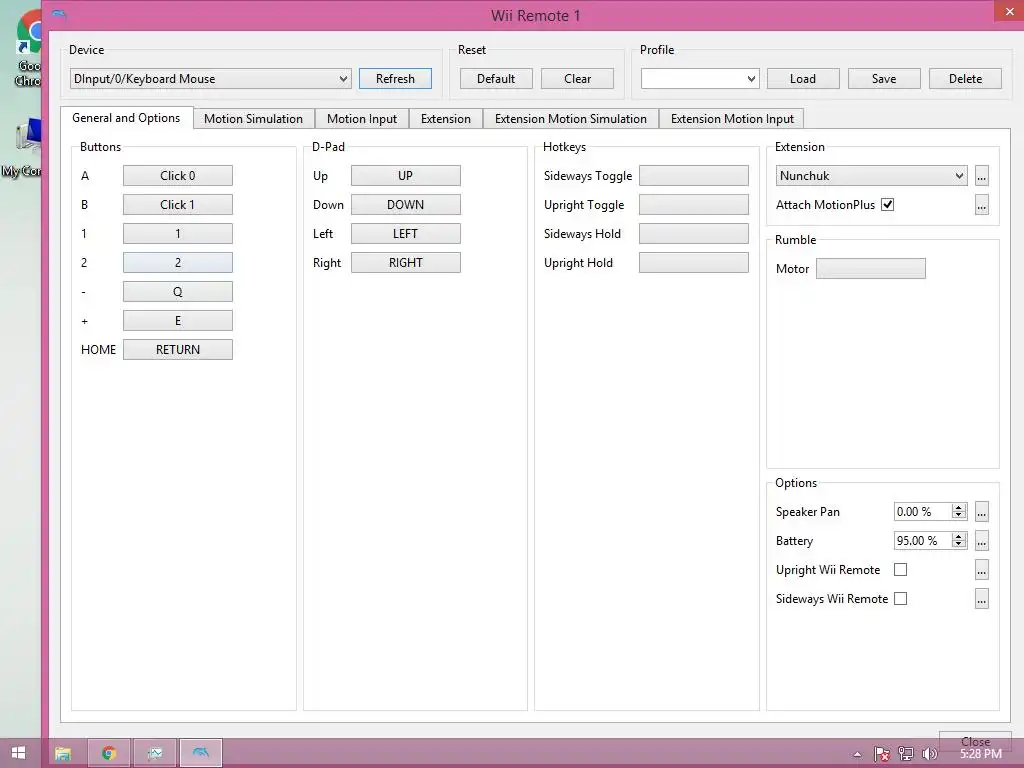Open Sideways Wii Remote ellipsis settings

(x=982, y=599)
